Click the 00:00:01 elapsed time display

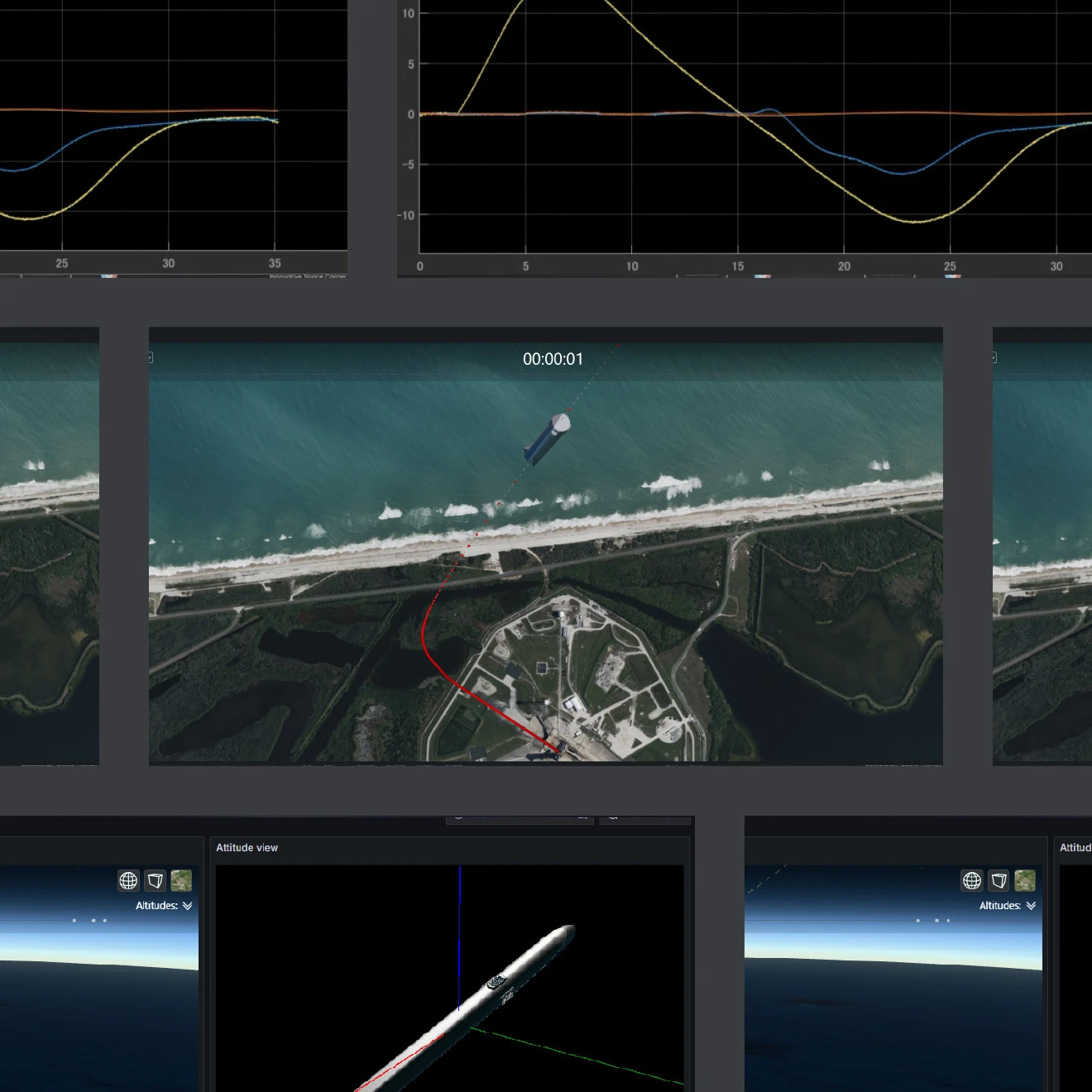click(553, 359)
